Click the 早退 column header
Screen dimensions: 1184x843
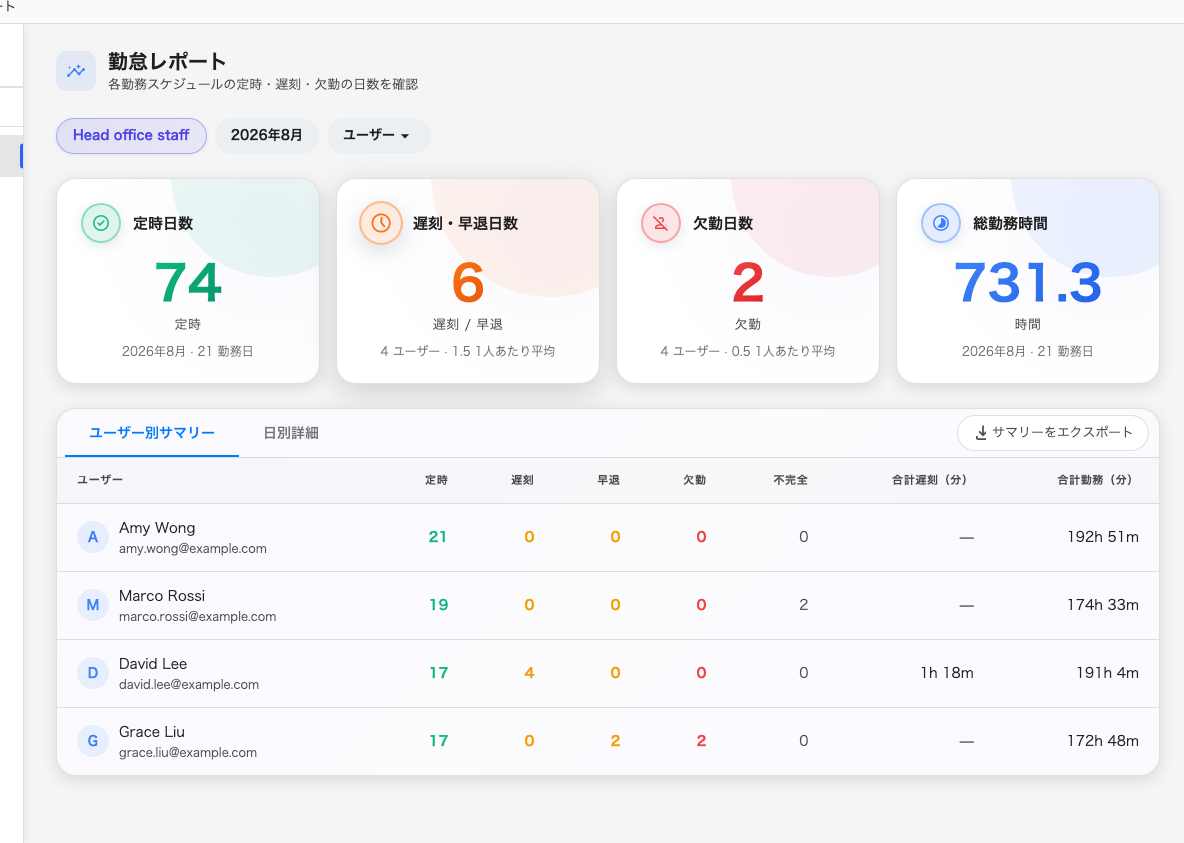pos(609,480)
